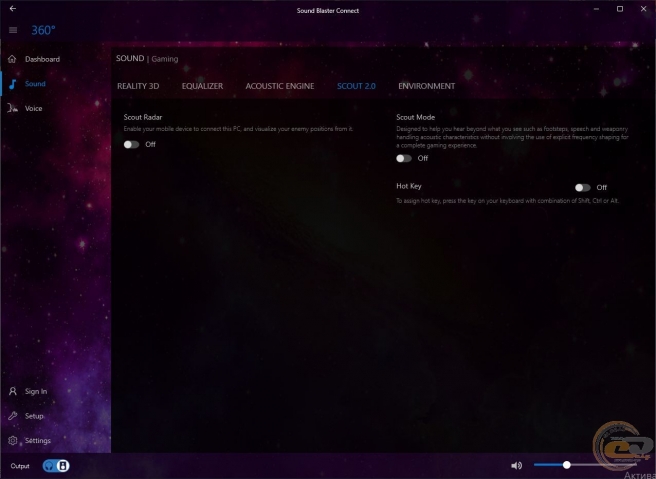Select speakers output icon
This screenshot has height=479, width=656.
click(63, 466)
